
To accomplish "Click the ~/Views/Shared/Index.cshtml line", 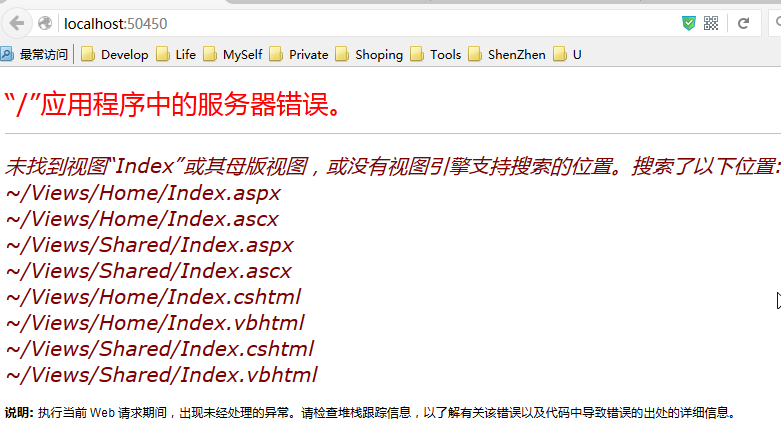I will tap(160, 348).
